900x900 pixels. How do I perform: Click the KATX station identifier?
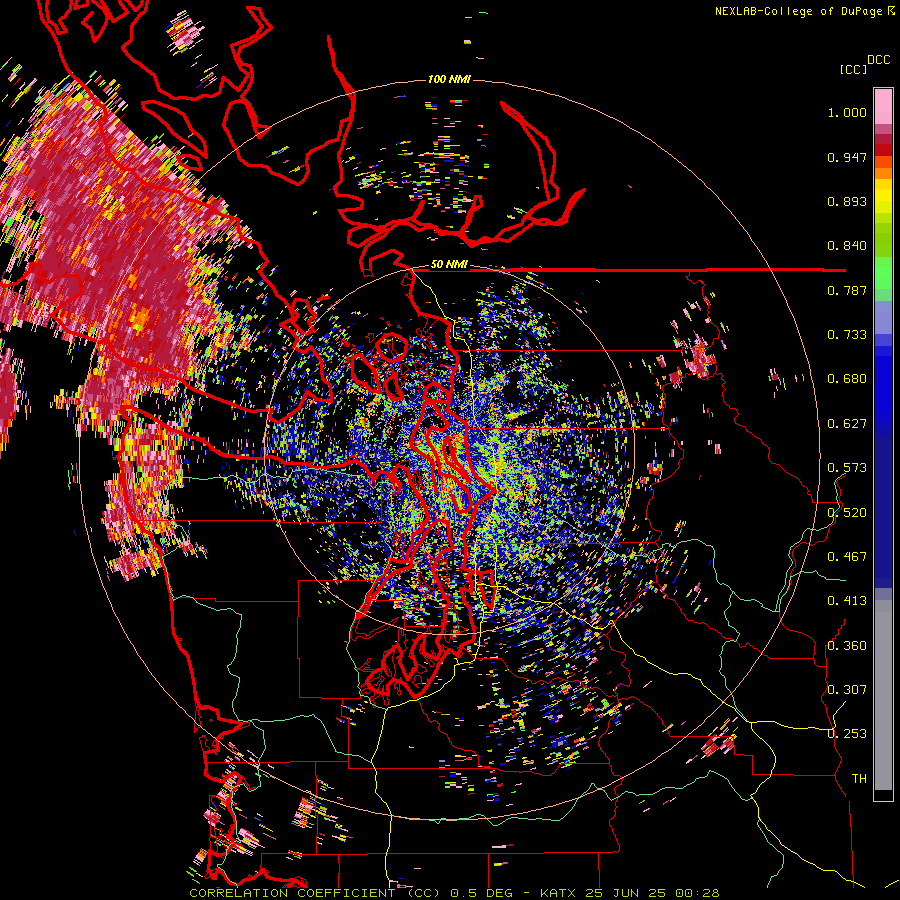[559, 893]
